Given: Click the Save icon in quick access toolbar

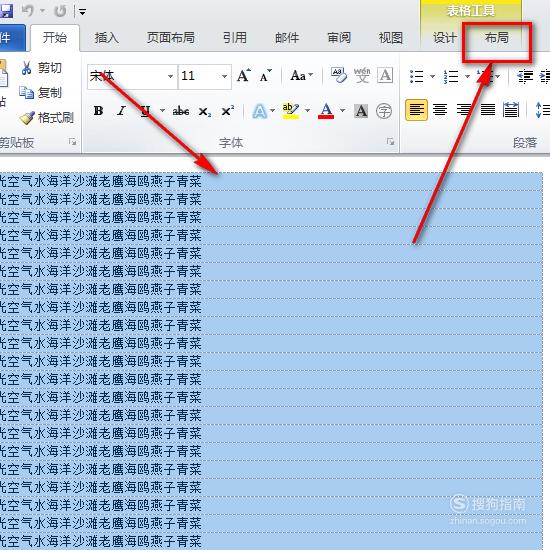Looking at the screenshot, I should [6, 11].
